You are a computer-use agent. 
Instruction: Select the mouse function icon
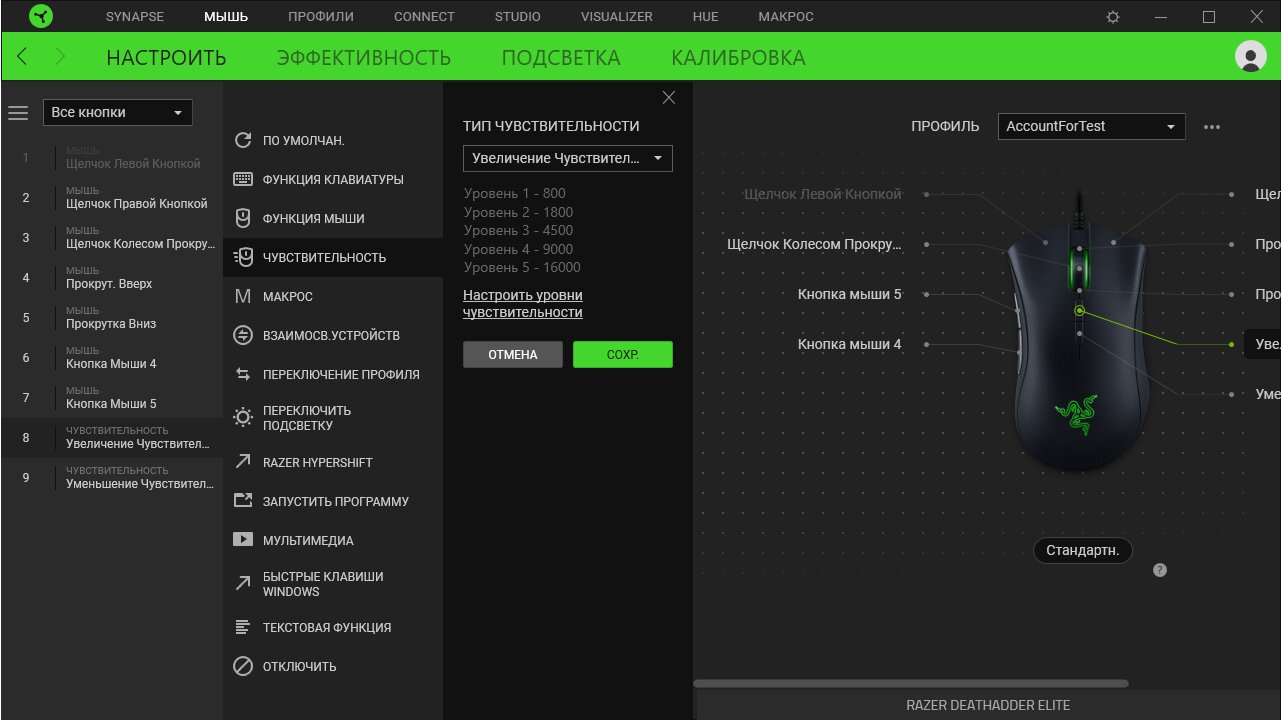click(243, 219)
